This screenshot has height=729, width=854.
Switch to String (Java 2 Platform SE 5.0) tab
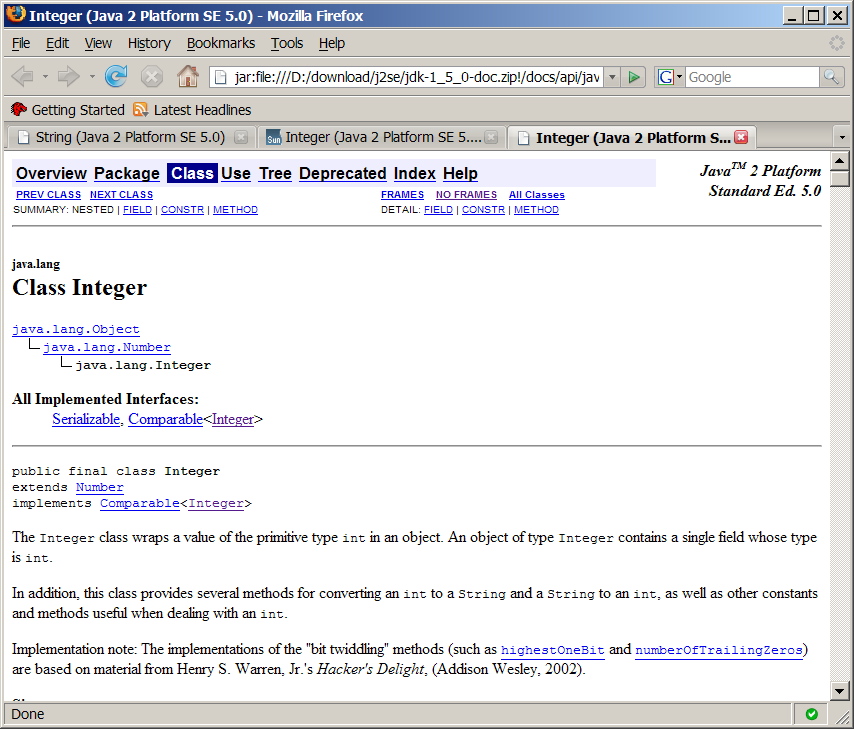coord(130,137)
